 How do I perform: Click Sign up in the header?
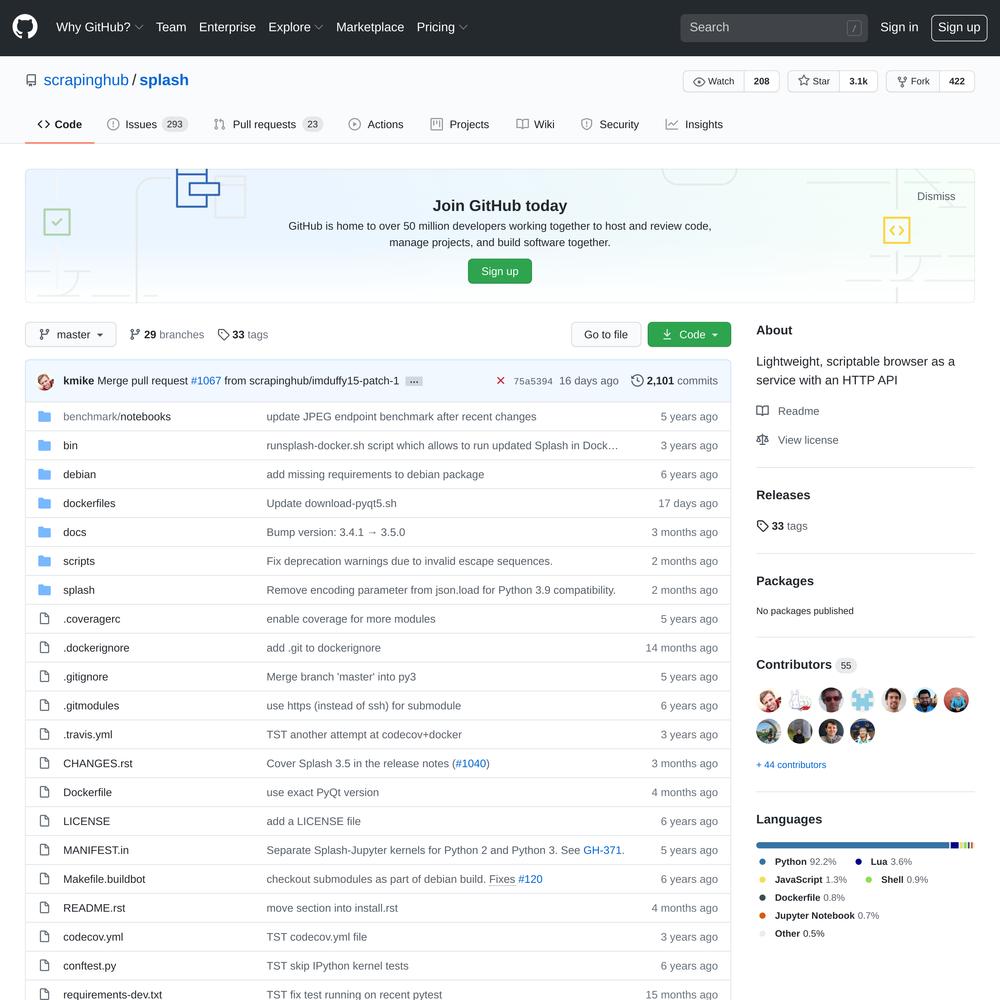959,27
